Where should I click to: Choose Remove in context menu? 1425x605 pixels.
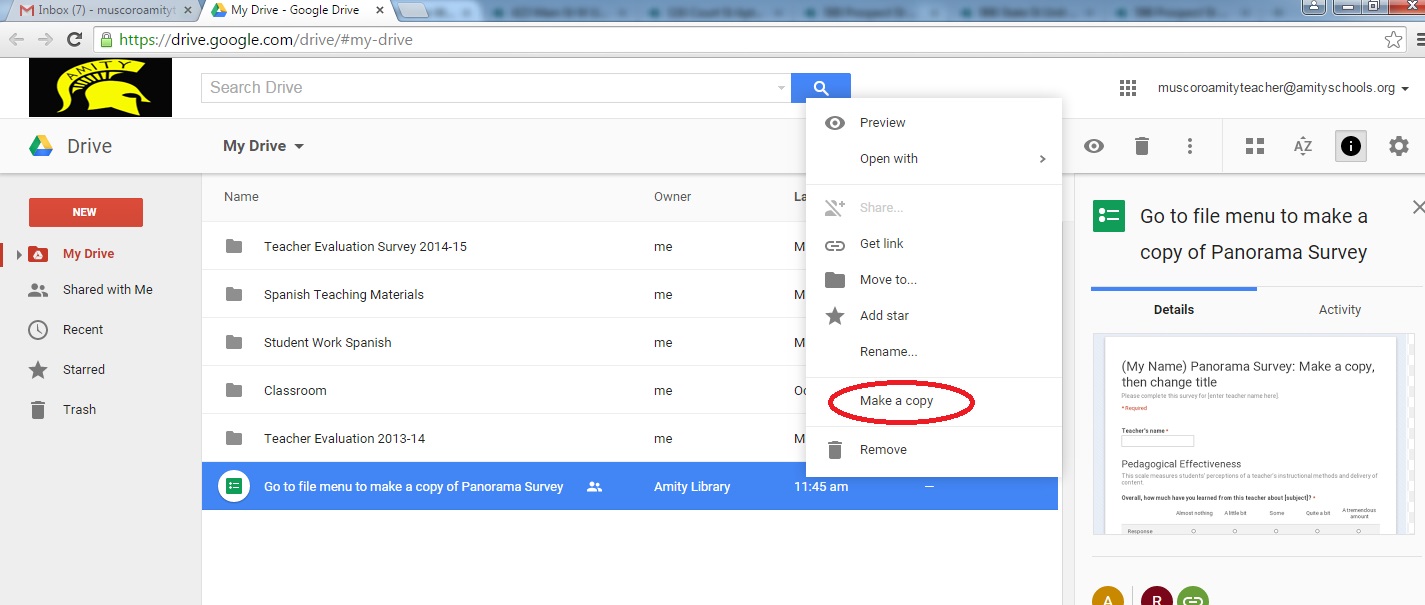click(x=934, y=450)
